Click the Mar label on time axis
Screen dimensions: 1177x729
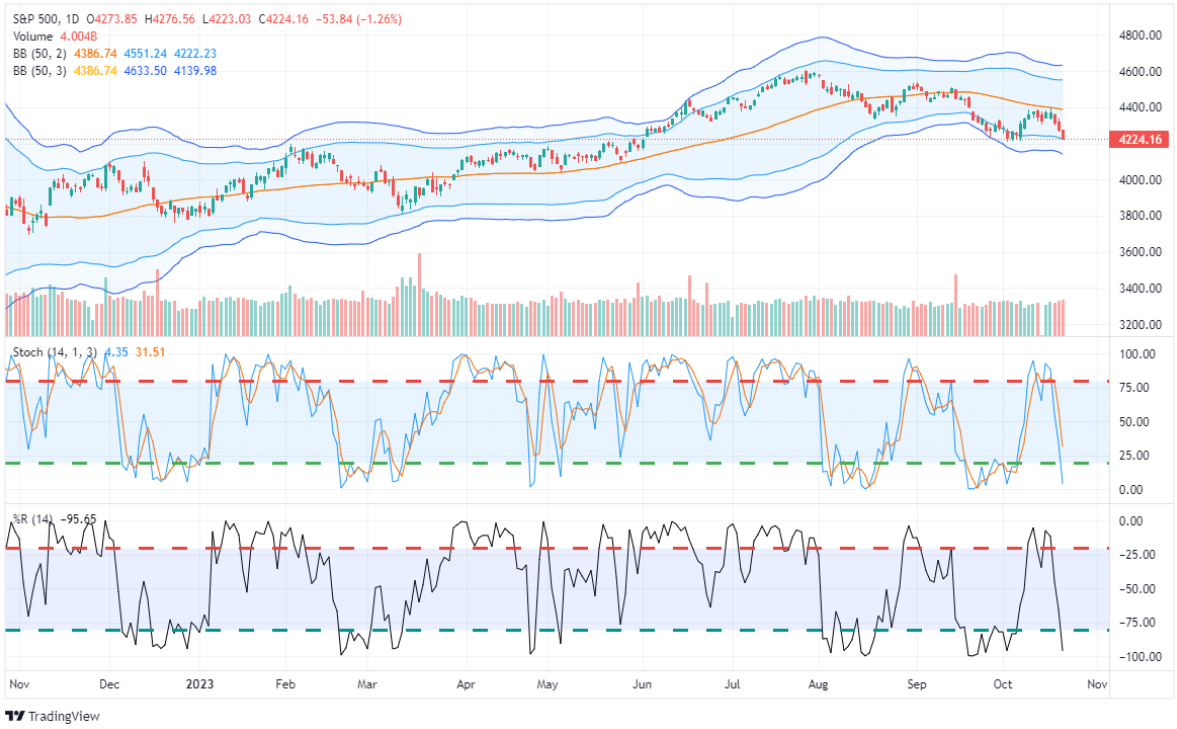click(x=367, y=684)
